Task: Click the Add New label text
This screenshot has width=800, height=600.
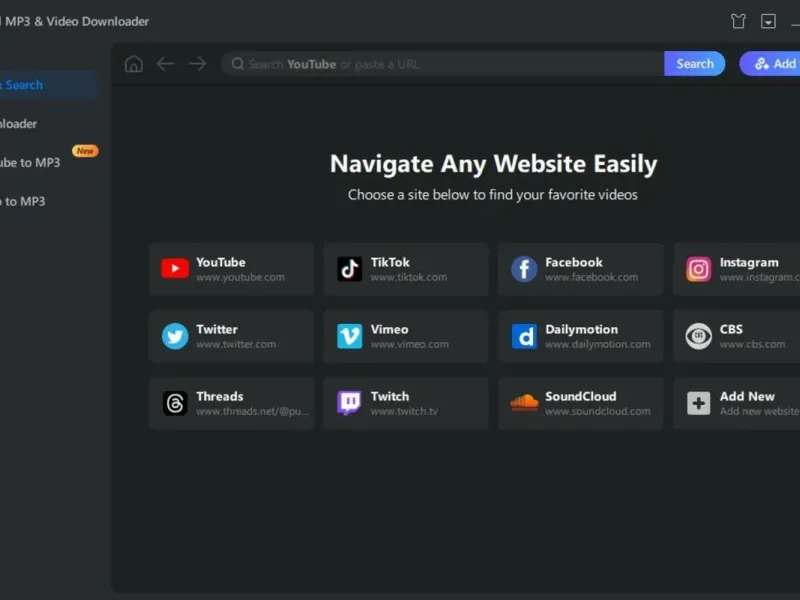Action: point(747,396)
